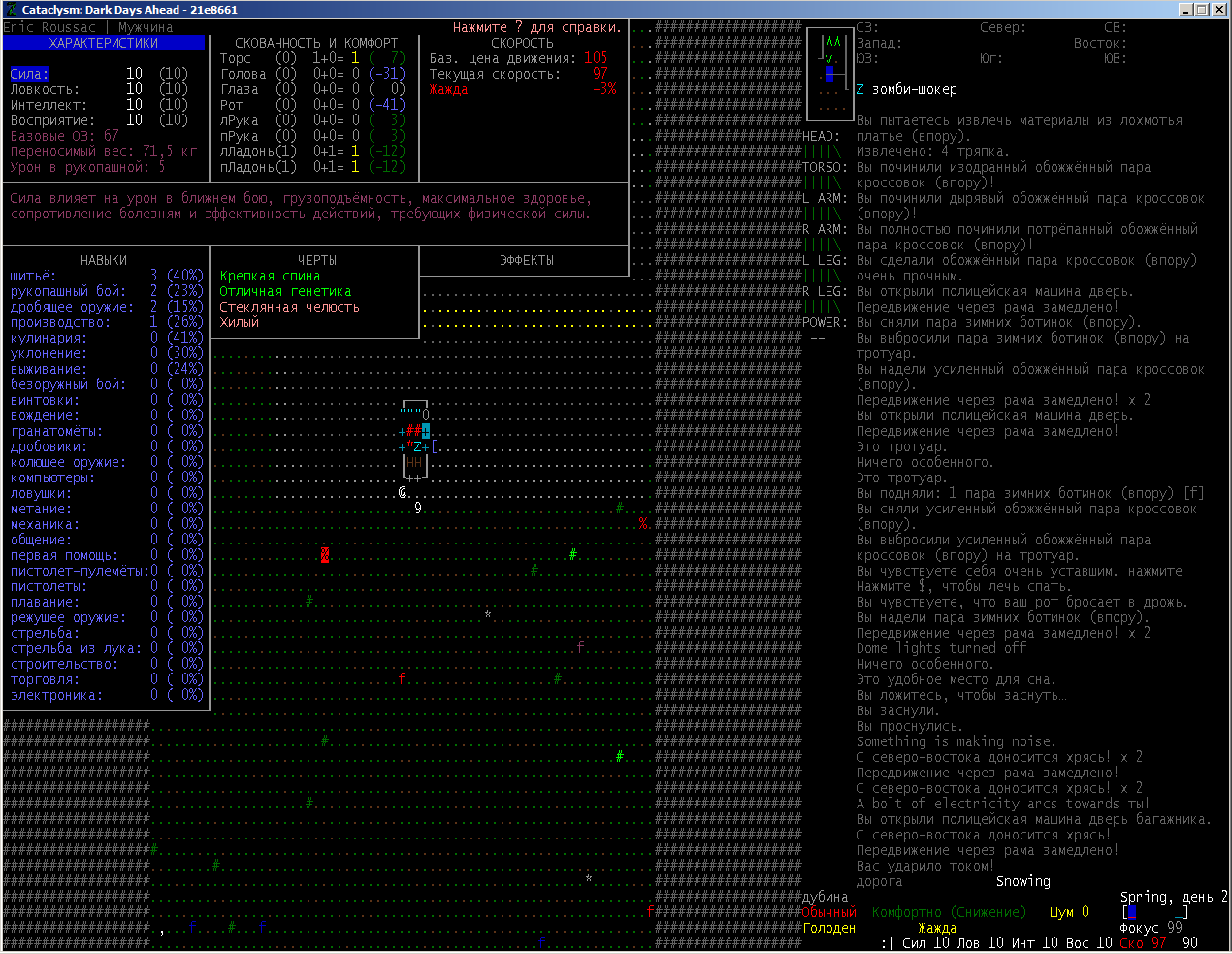Screen dimensions: 1232x954
Task: Open the СКОРОСТЬ section header
Action: (523, 43)
